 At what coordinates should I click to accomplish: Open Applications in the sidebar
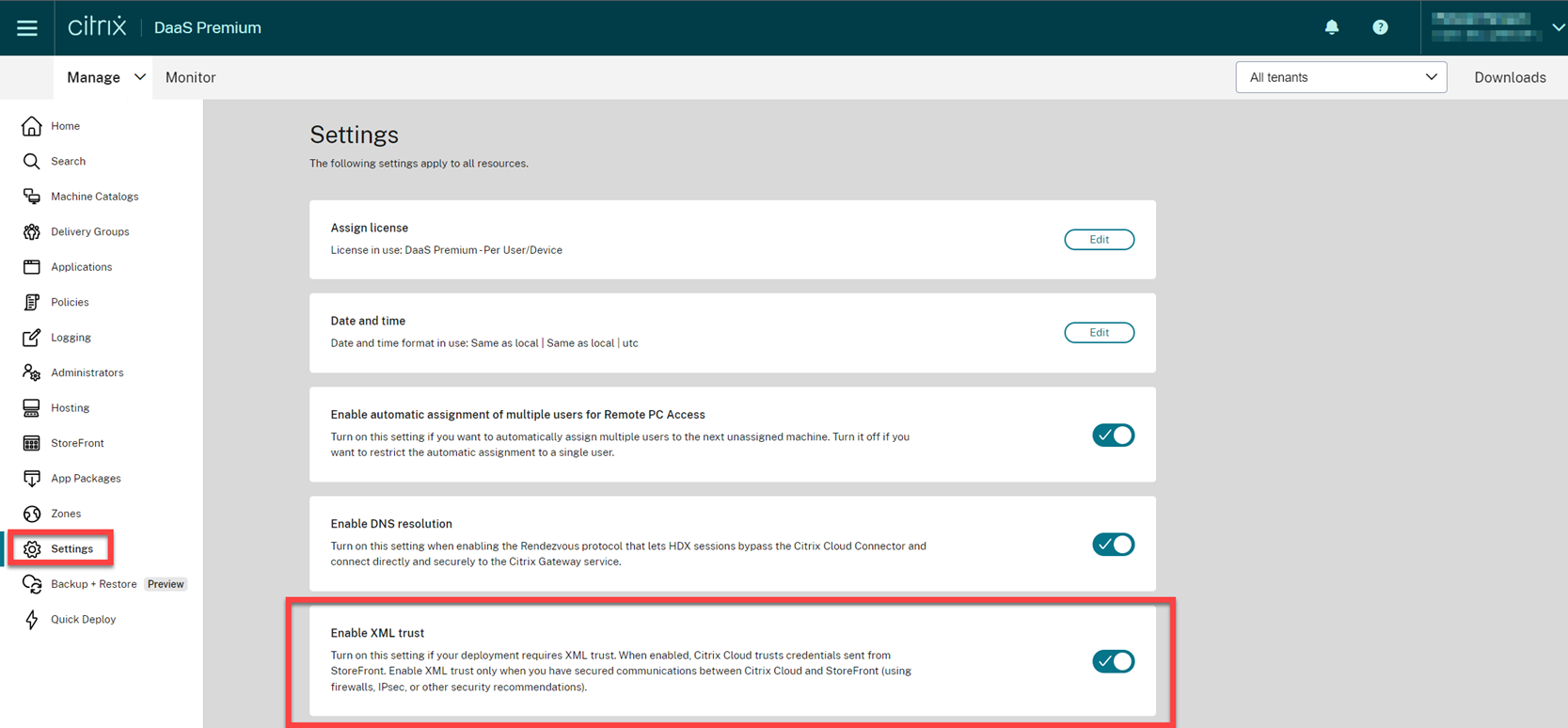pos(81,267)
